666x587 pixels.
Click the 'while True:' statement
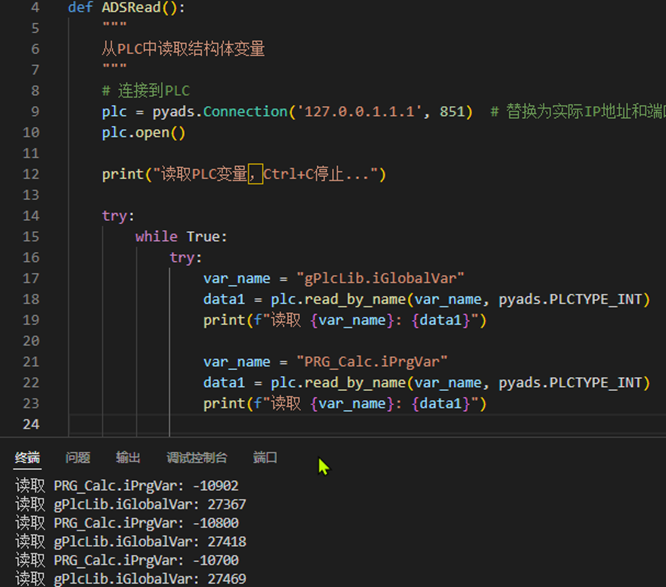(181, 236)
